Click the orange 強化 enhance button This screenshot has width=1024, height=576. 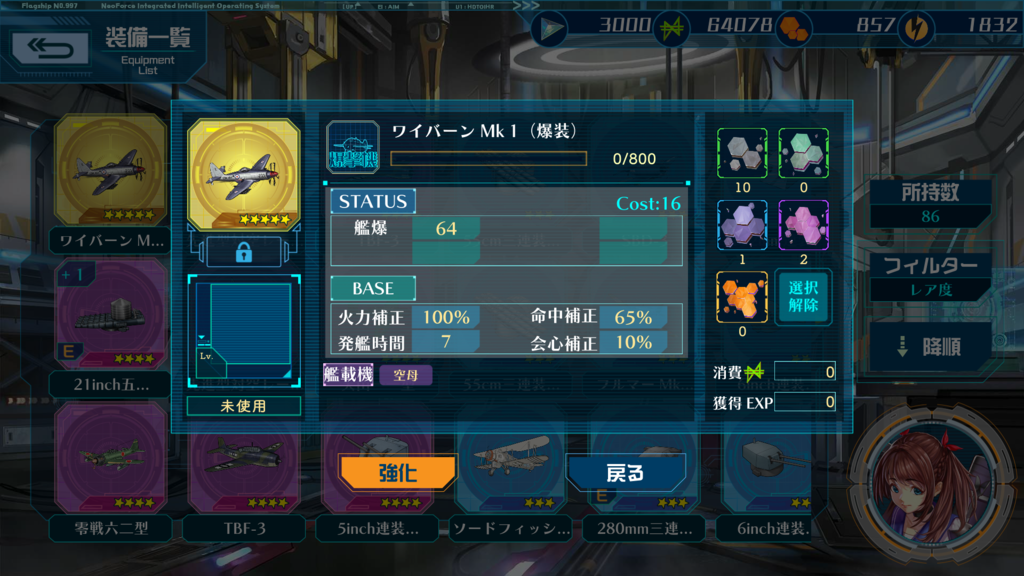pos(398,472)
